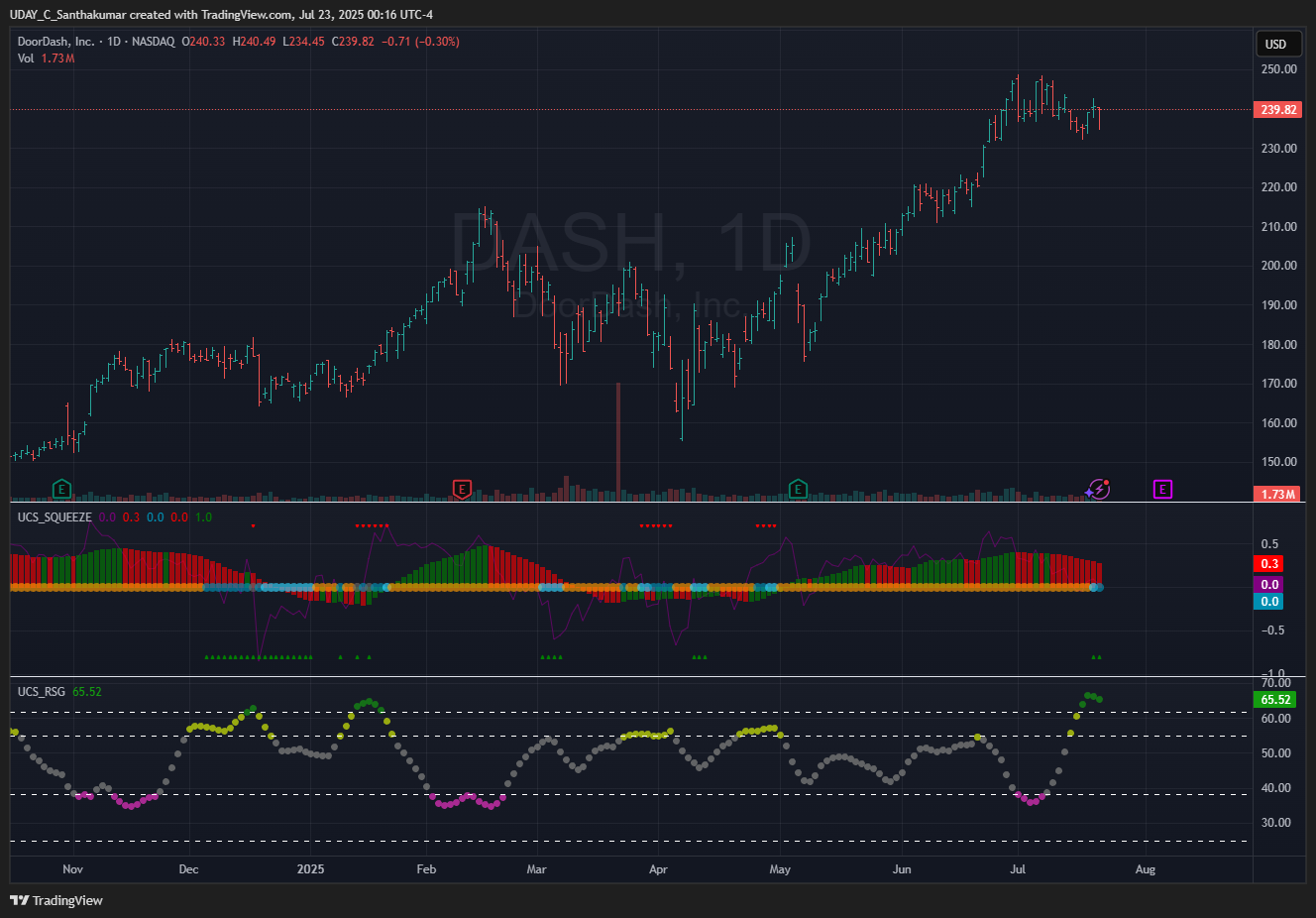This screenshot has height=918, width=1316.
Task: Click the 60.00 RSG scale label
Action: [x=1276, y=719]
